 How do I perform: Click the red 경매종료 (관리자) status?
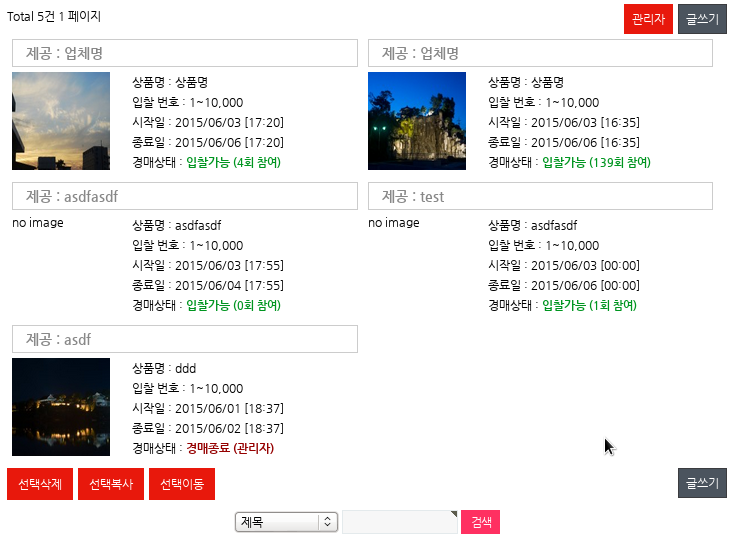(x=230, y=448)
